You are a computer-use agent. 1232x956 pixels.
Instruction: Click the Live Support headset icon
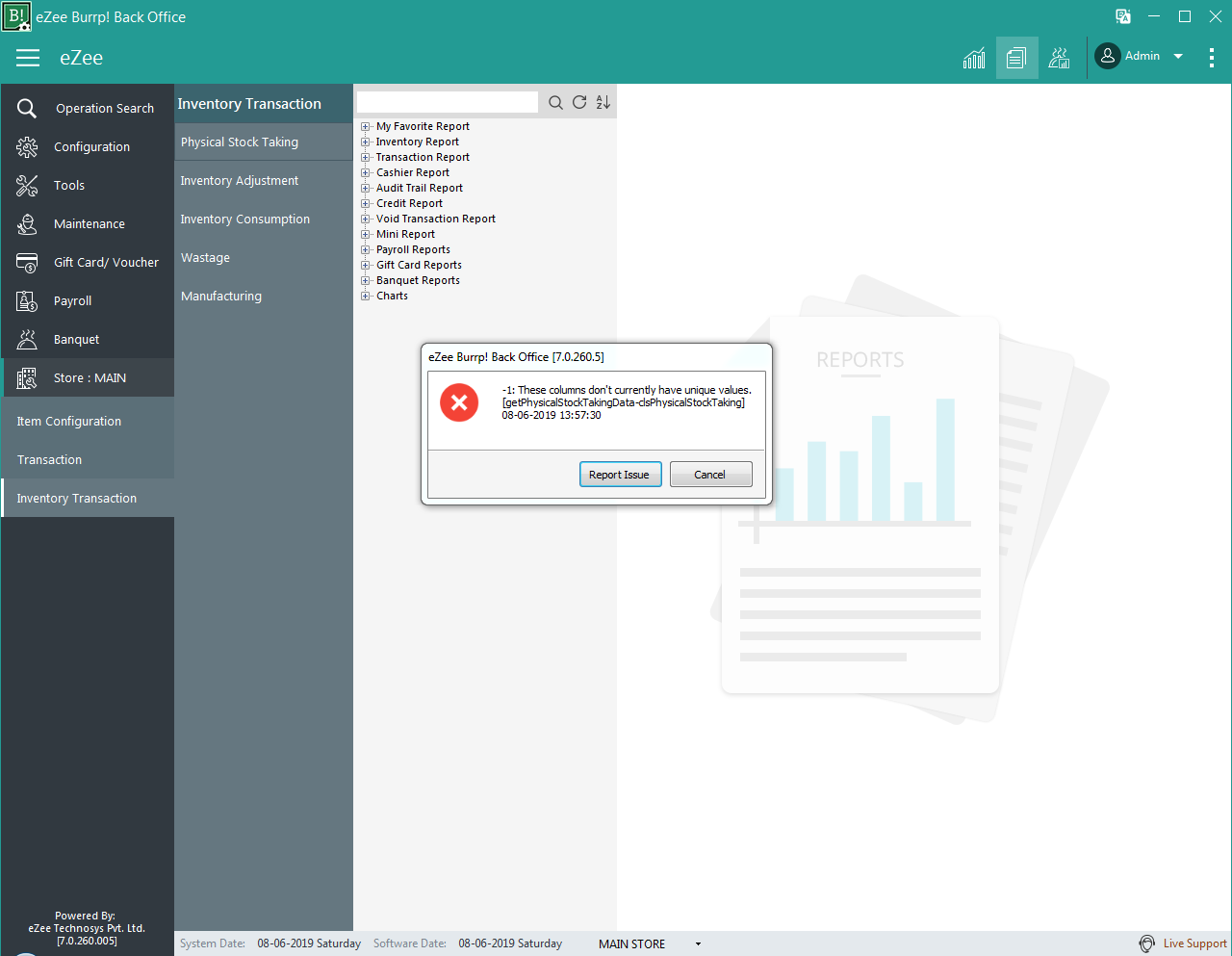pyautogui.click(x=1146, y=943)
